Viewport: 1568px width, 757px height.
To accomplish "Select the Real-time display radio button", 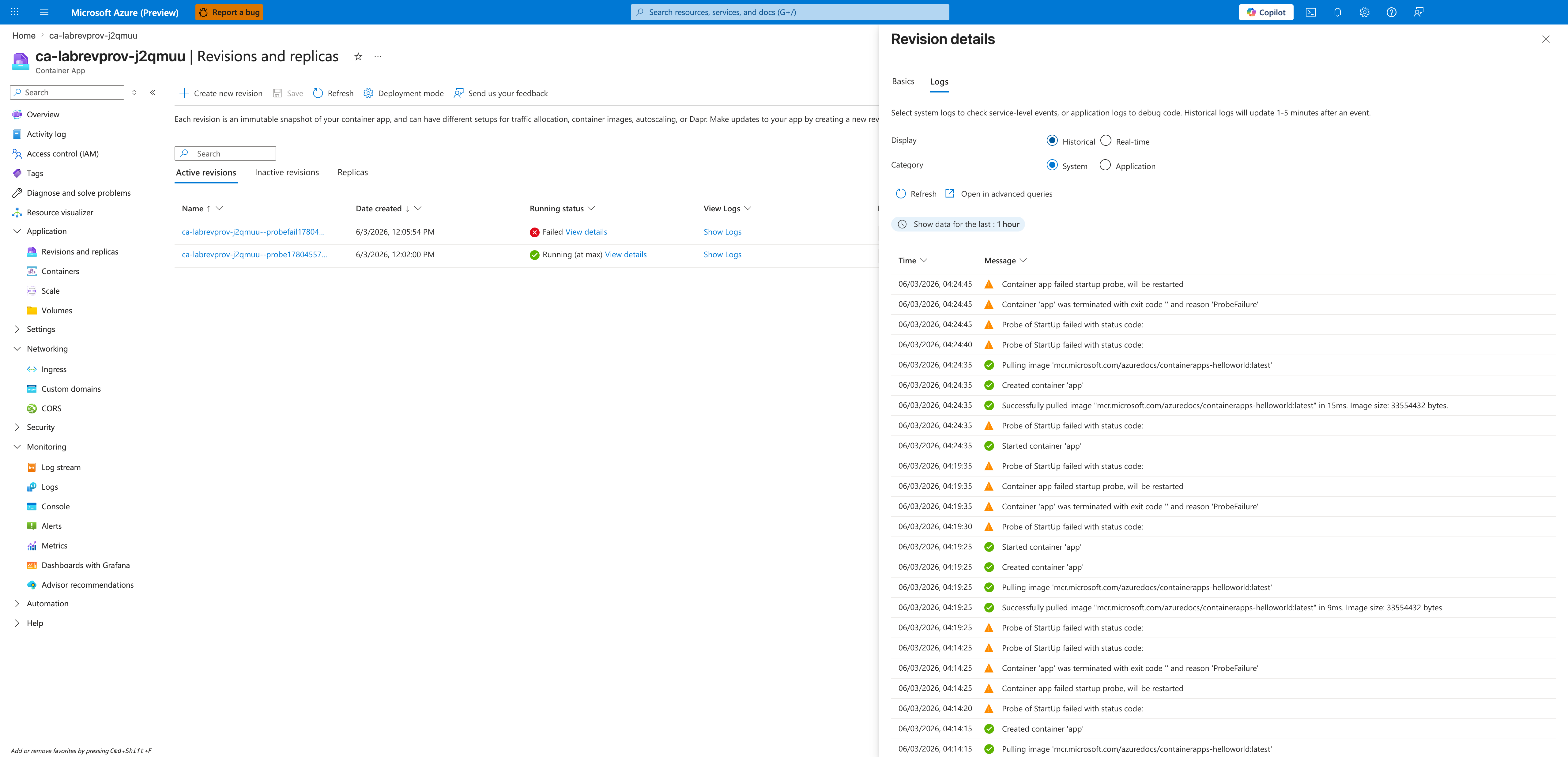I will (1105, 141).
